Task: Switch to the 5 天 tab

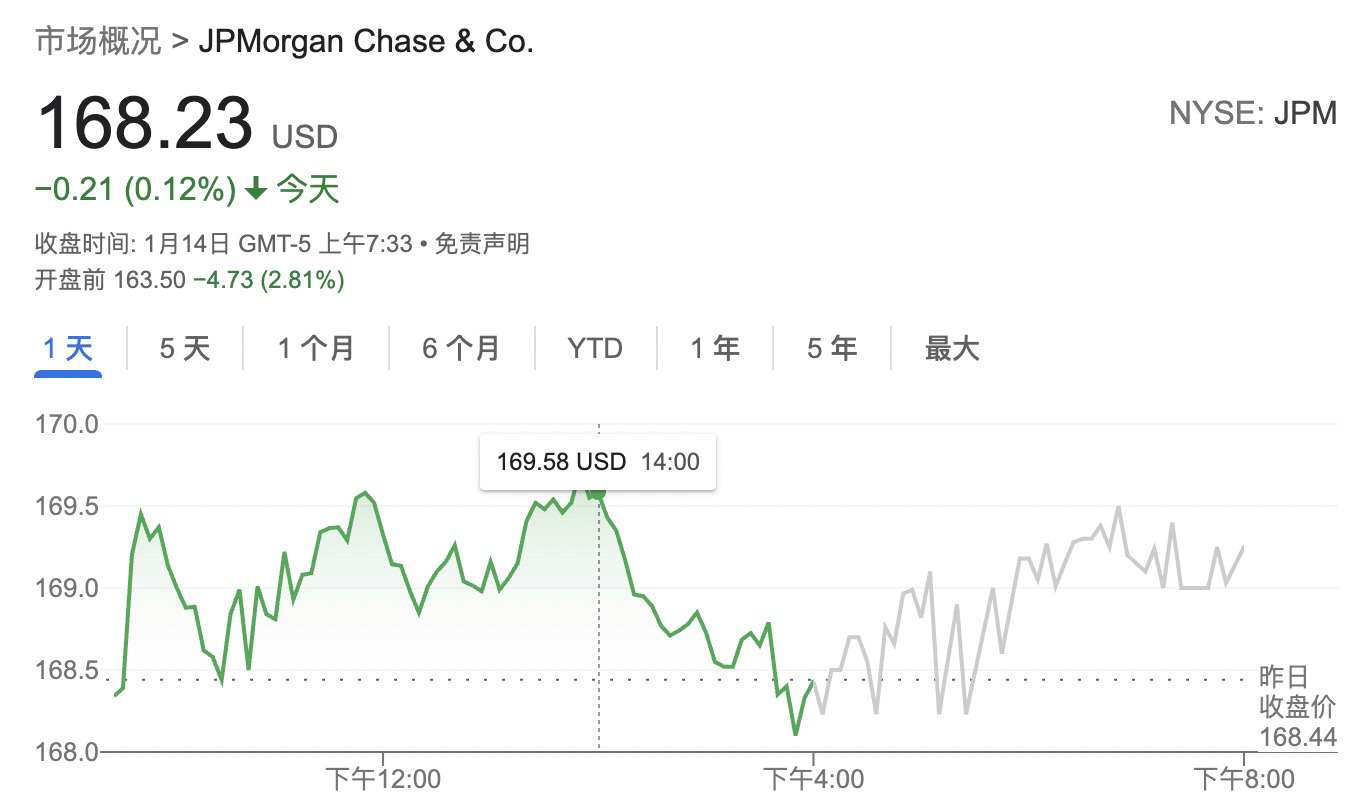Action: tap(185, 349)
